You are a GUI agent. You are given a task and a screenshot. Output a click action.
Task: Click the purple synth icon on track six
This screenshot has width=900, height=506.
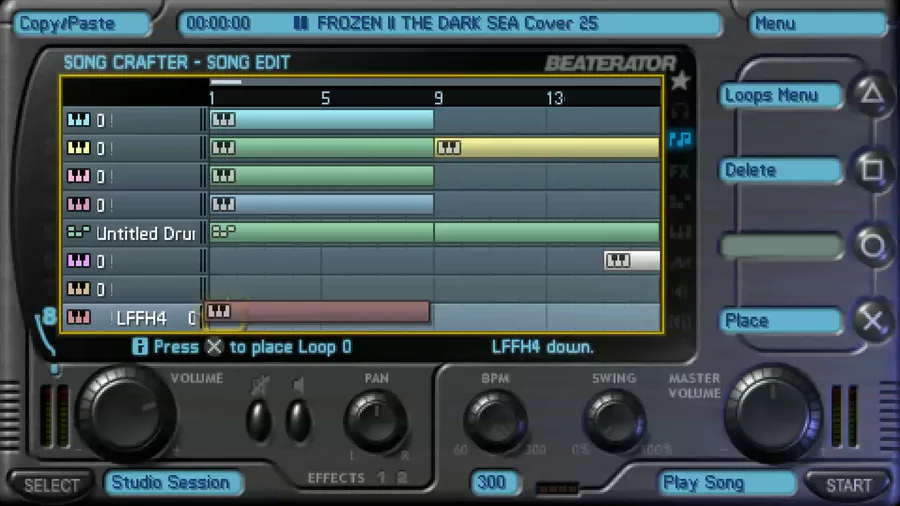coord(79,261)
